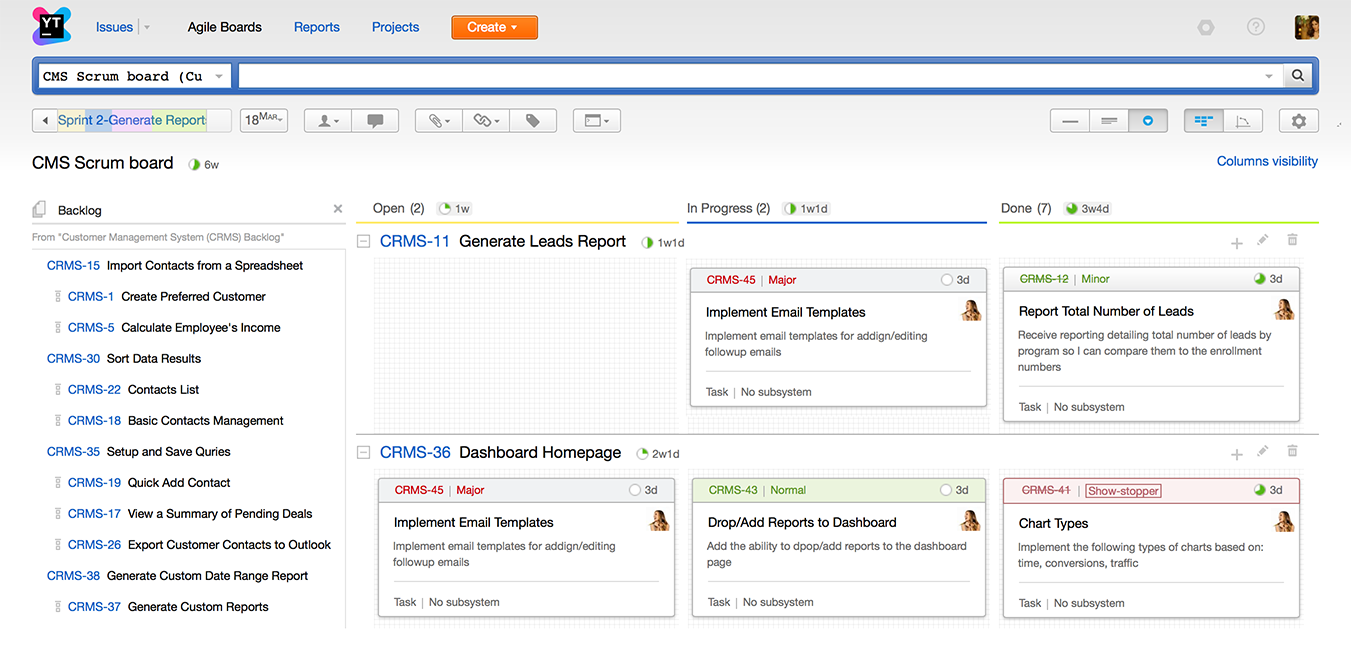Open the Projects menu
Image resolution: width=1351 pixels, height=650 pixels.
click(396, 27)
